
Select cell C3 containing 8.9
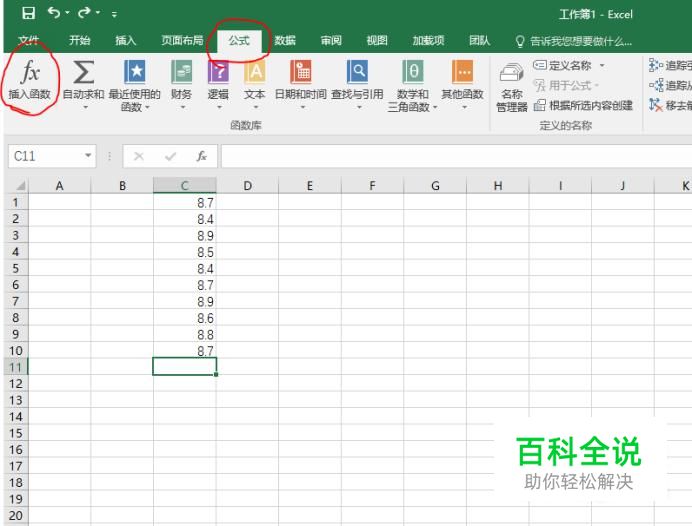click(x=185, y=236)
